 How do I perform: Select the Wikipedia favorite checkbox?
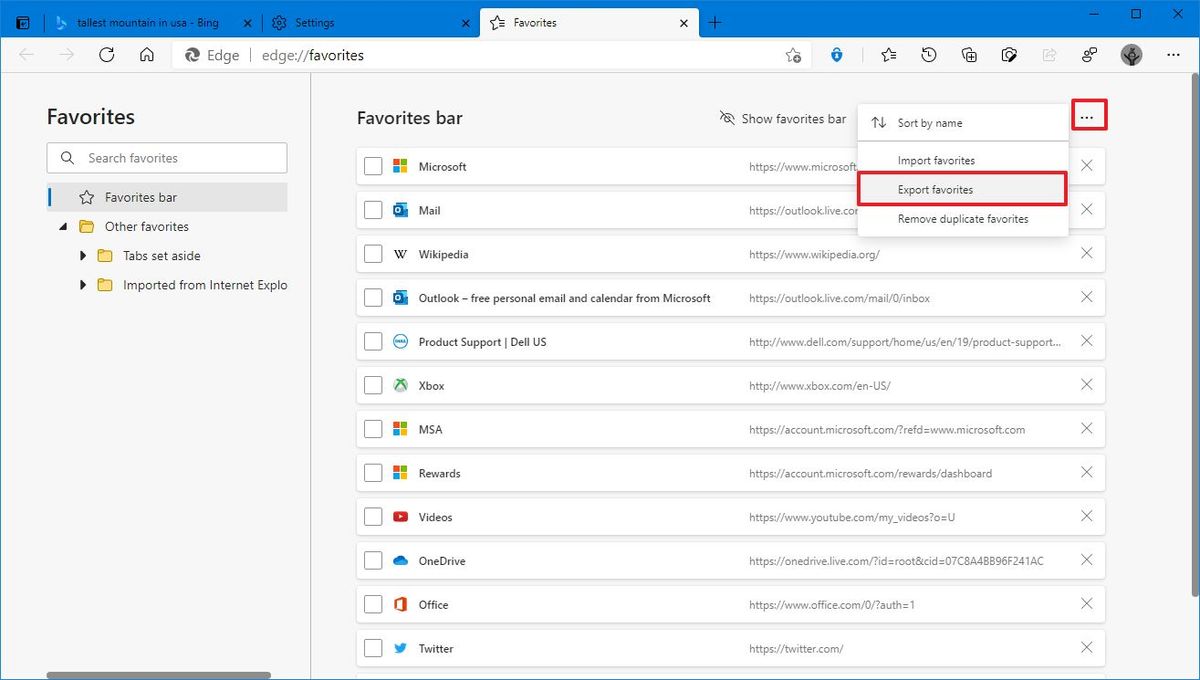pos(373,254)
